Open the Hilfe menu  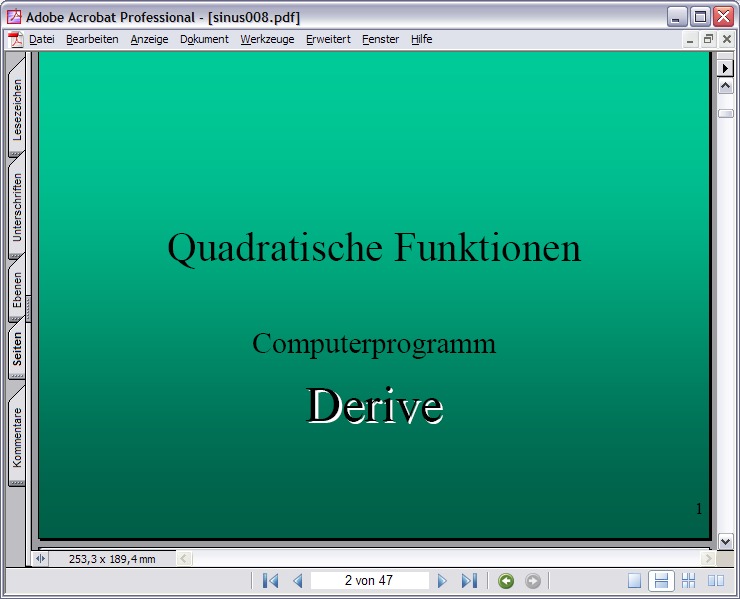pyautogui.click(x=421, y=39)
